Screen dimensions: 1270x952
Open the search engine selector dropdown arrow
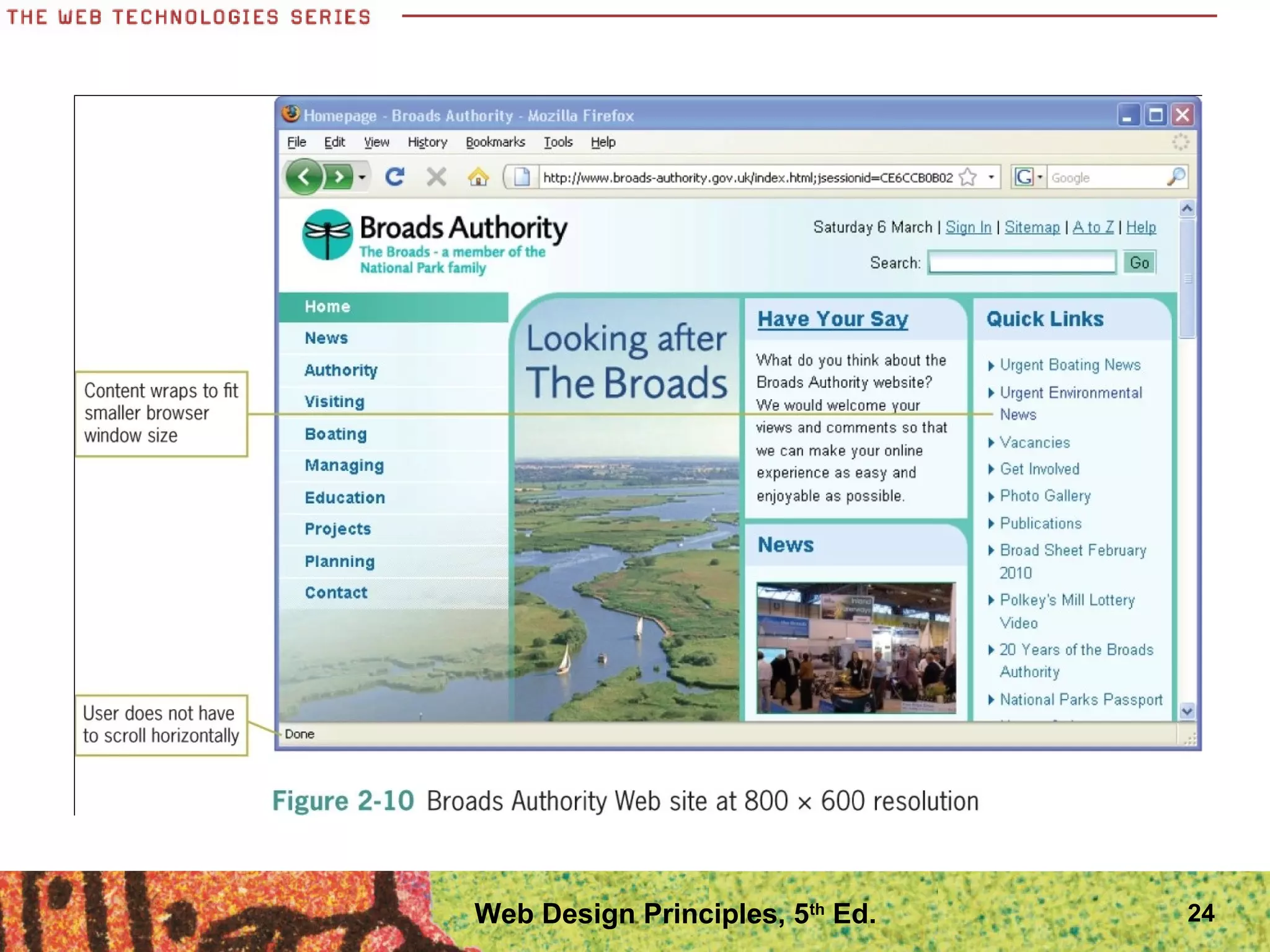pos(1040,177)
